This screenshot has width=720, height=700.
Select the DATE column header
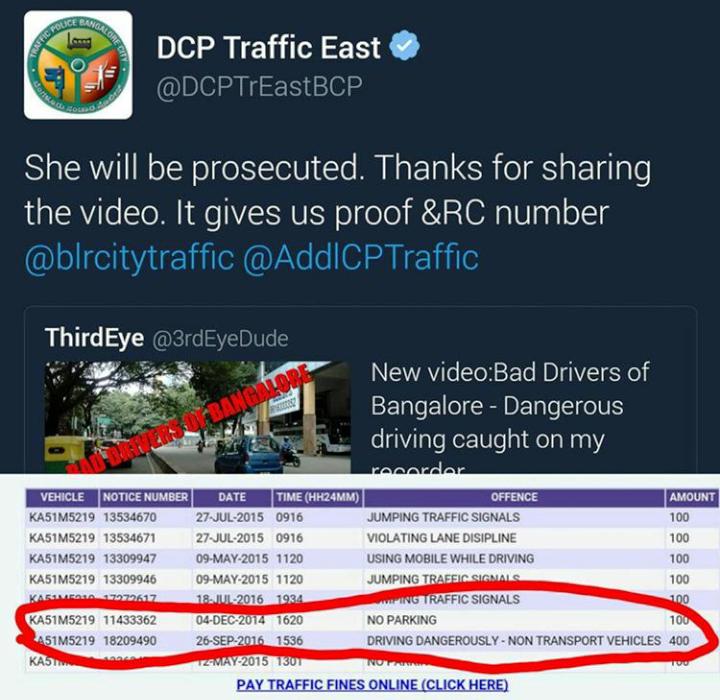click(x=232, y=497)
